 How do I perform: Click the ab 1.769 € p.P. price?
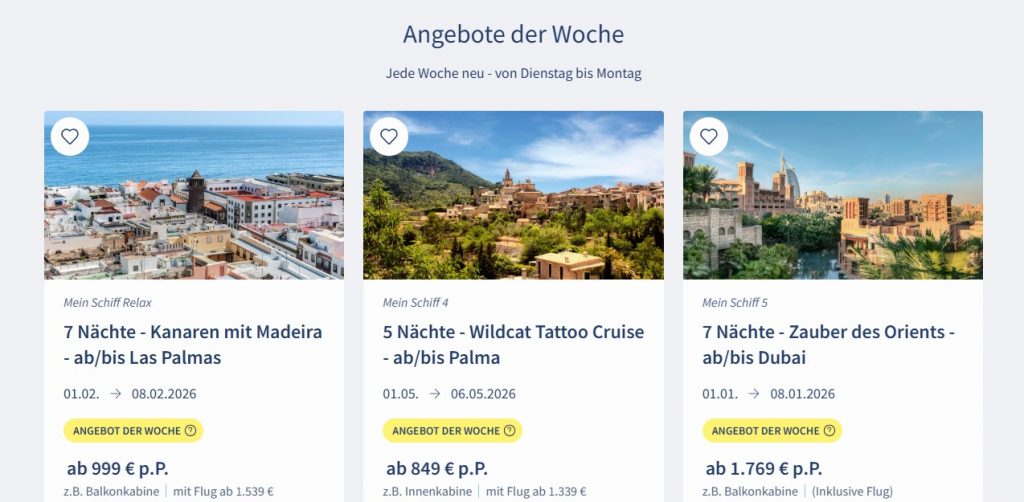click(x=764, y=468)
